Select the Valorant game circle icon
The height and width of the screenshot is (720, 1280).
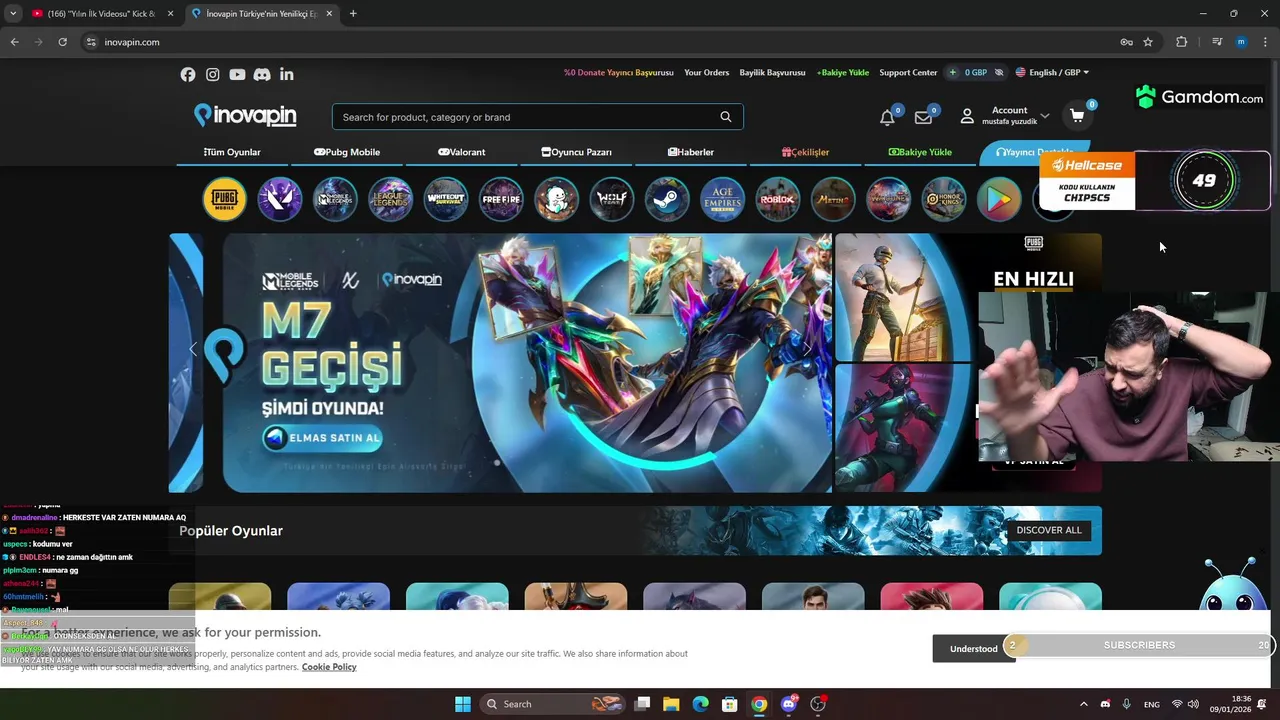tap(280, 199)
